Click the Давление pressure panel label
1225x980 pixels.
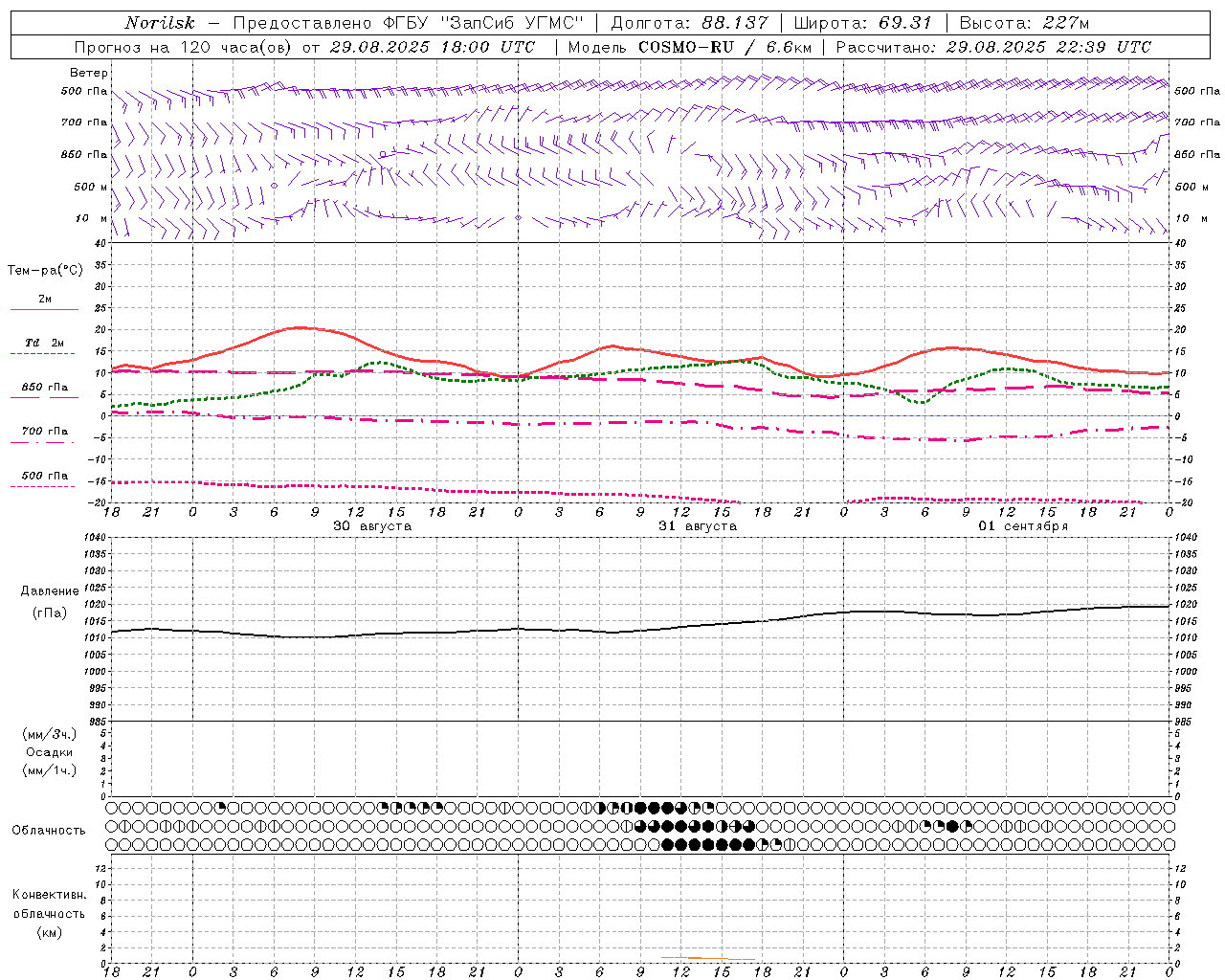tap(50, 591)
